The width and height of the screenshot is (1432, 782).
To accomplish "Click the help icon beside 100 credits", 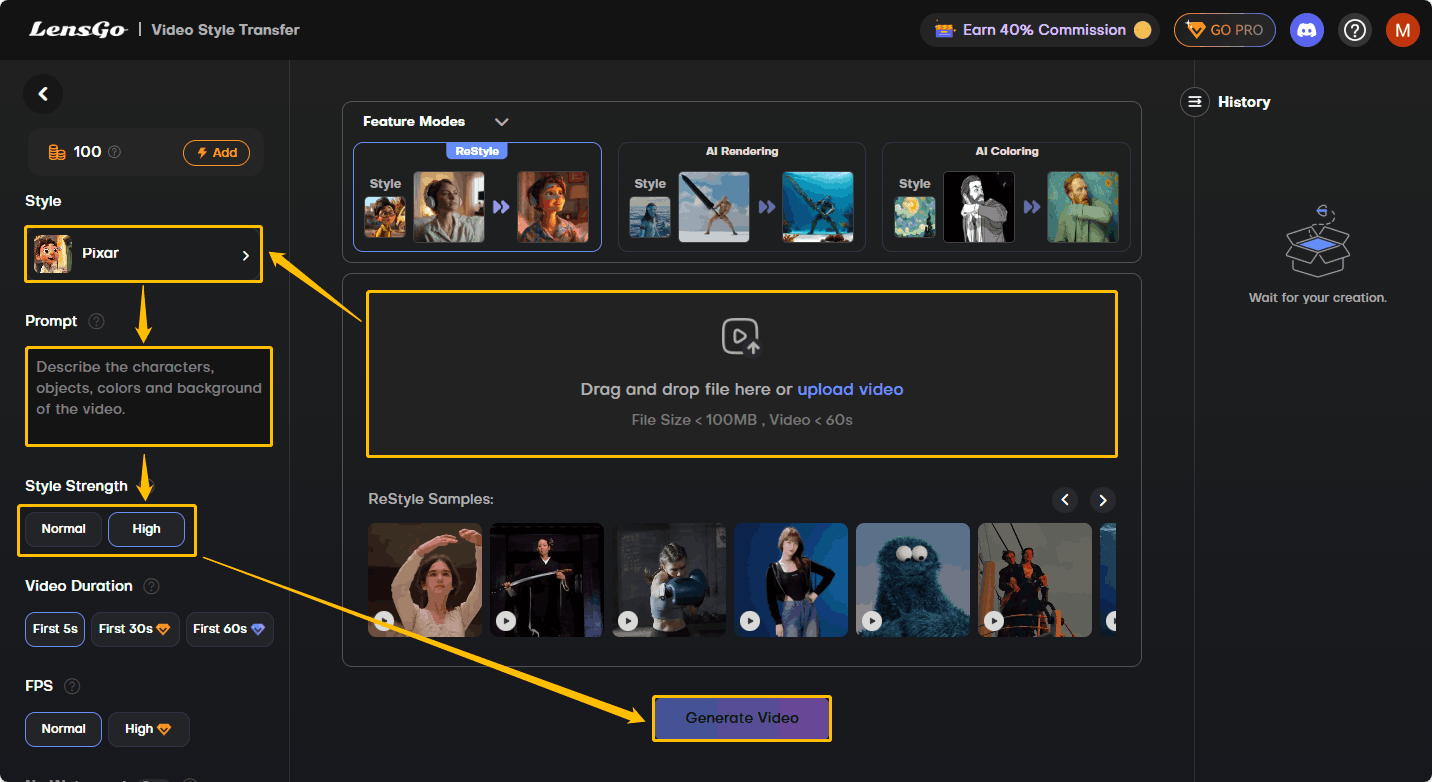I will point(114,152).
